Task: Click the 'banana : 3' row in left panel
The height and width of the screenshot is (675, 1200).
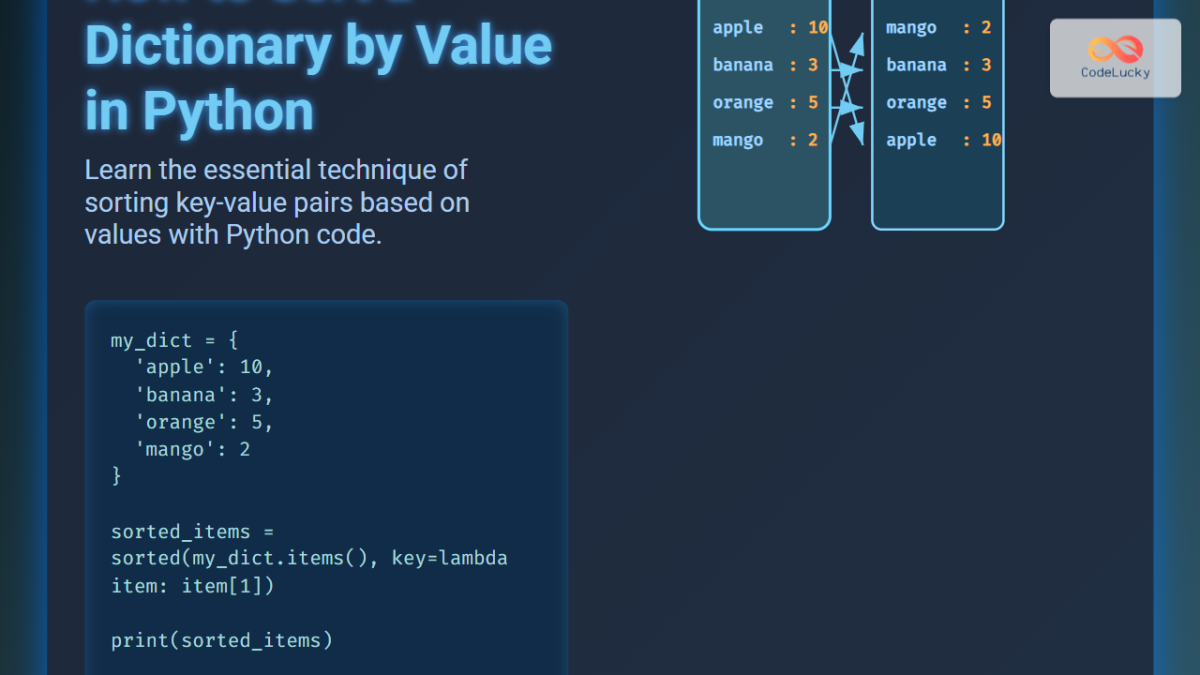Action: (765, 64)
